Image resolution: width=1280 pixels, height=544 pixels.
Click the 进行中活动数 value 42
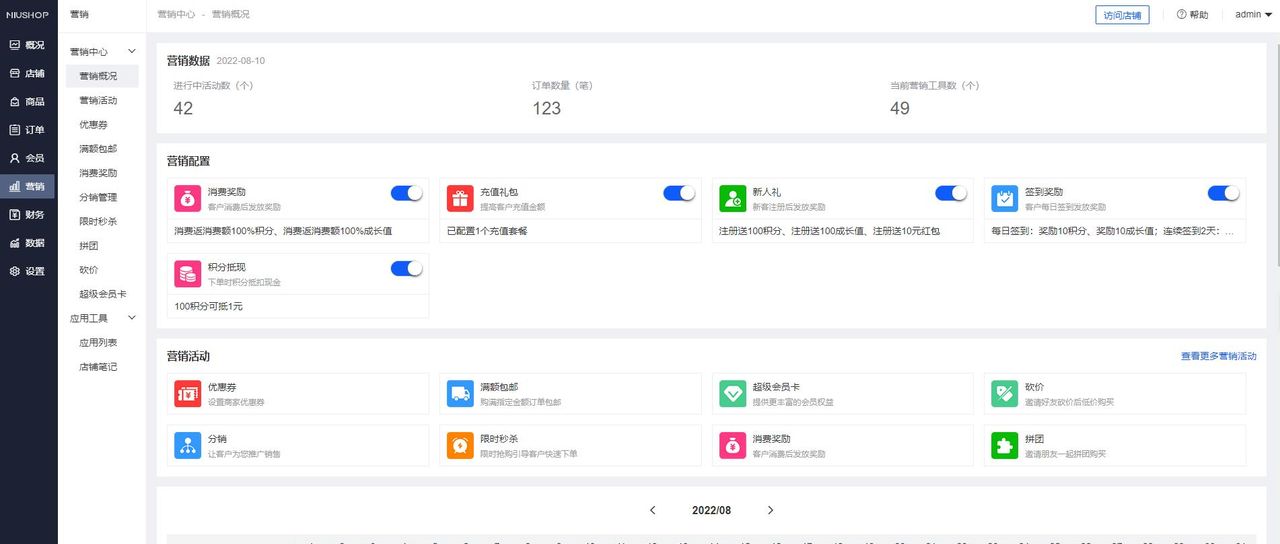click(183, 108)
